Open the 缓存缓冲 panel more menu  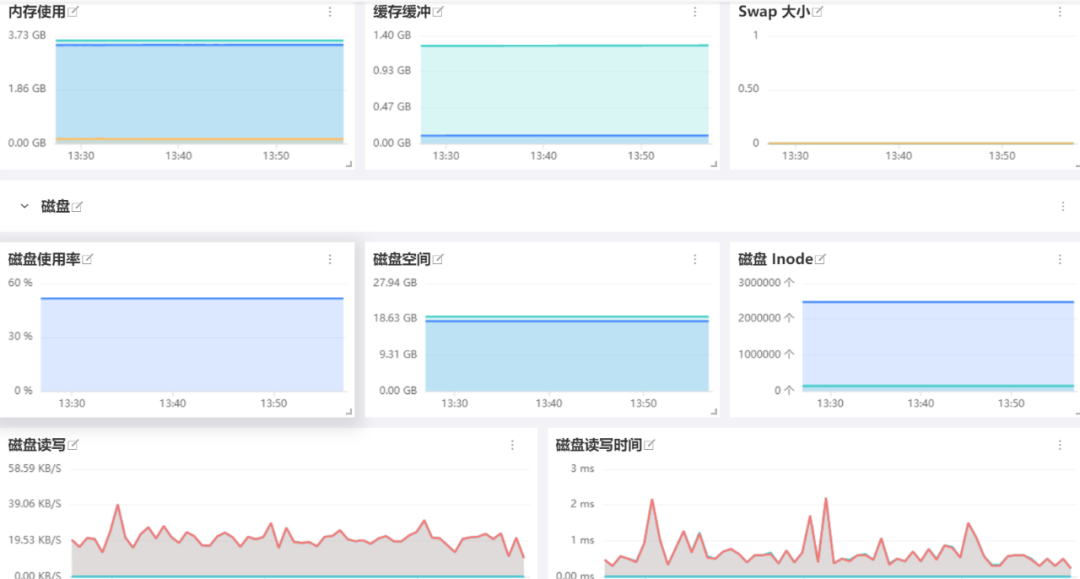click(695, 12)
